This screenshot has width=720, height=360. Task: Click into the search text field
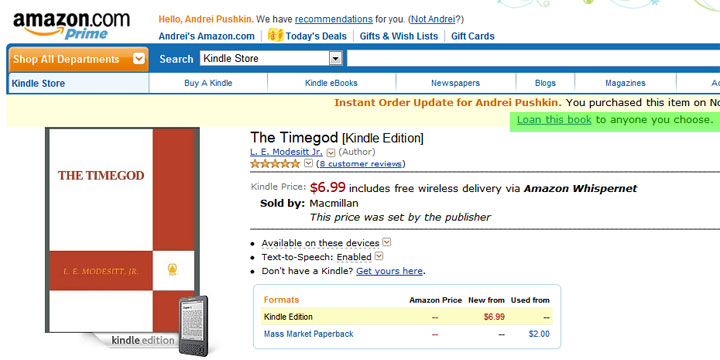pyautogui.click(x=533, y=58)
